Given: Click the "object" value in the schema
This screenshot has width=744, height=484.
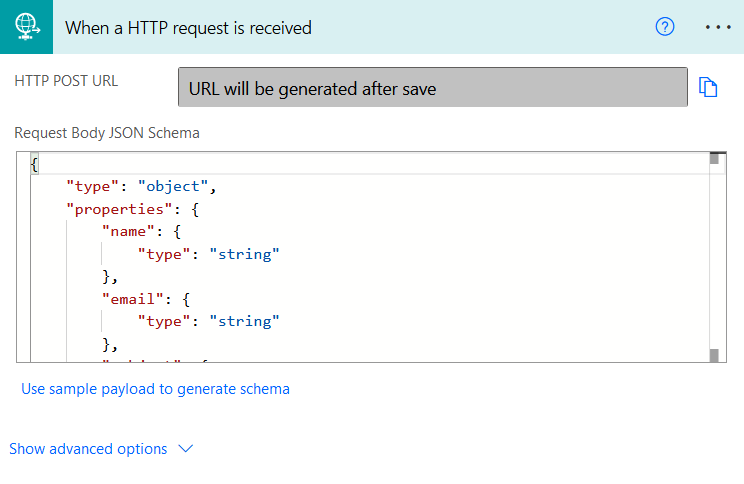Looking at the screenshot, I should 173,186.
